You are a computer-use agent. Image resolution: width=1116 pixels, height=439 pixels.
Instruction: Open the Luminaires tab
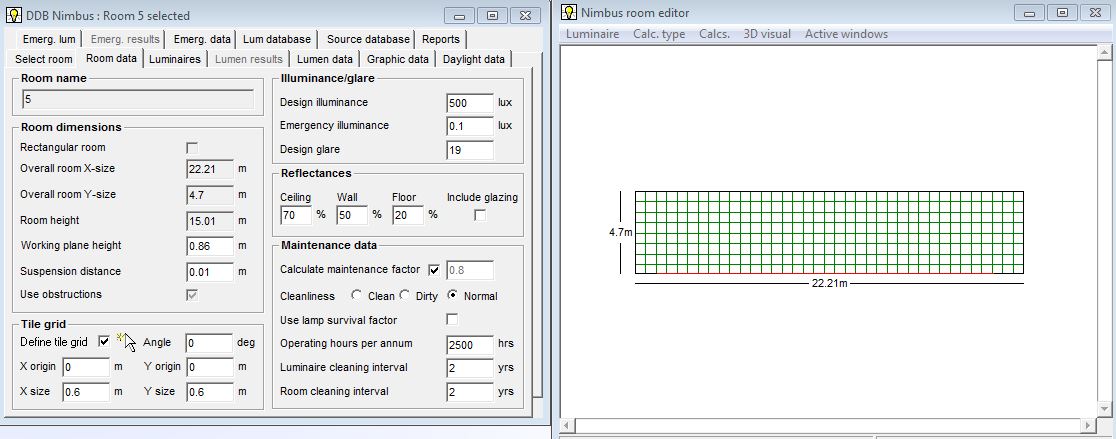pos(174,59)
